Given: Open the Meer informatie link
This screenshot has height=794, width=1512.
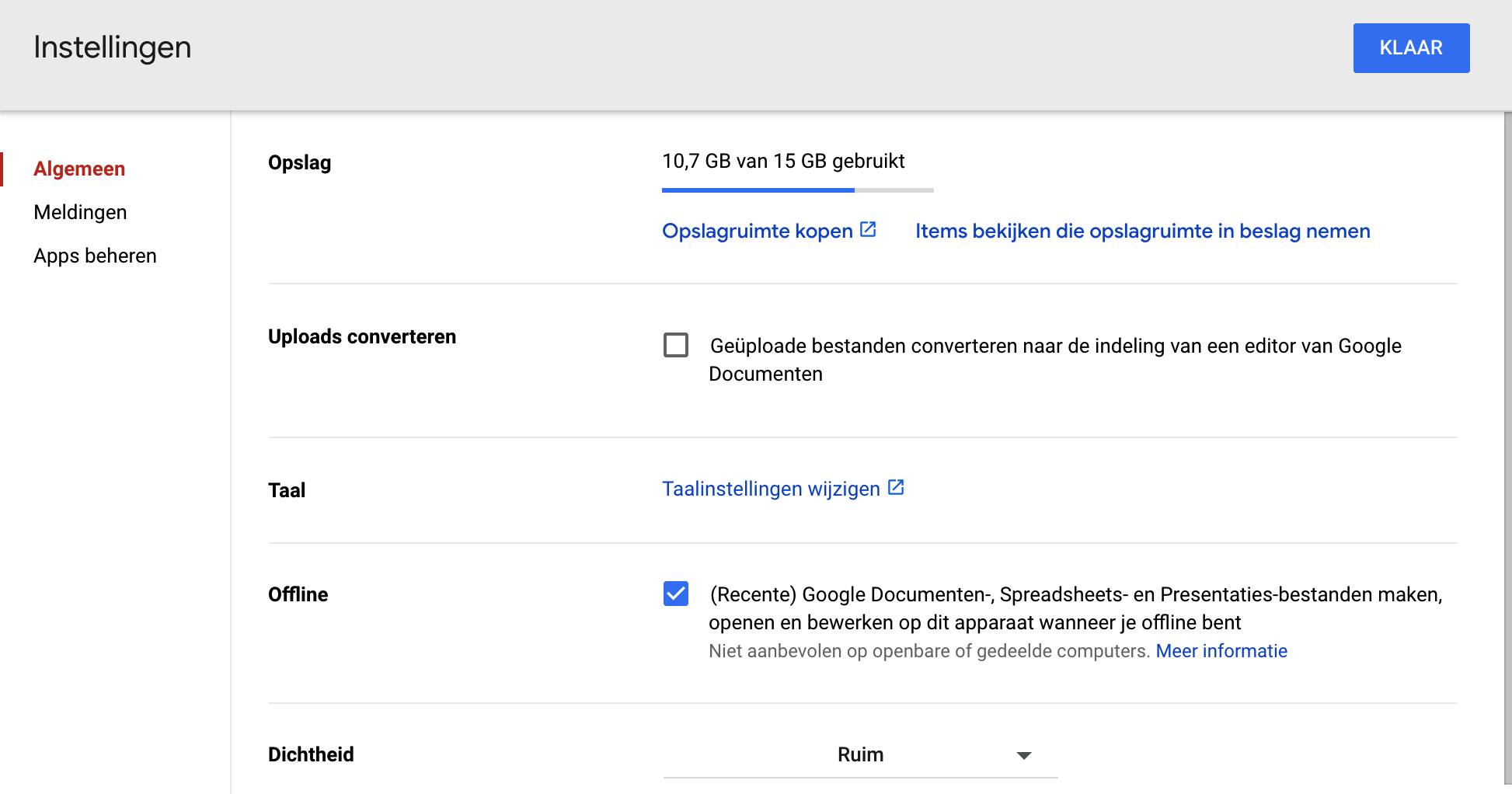Looking at the screenshot, I should [1221, 651].
